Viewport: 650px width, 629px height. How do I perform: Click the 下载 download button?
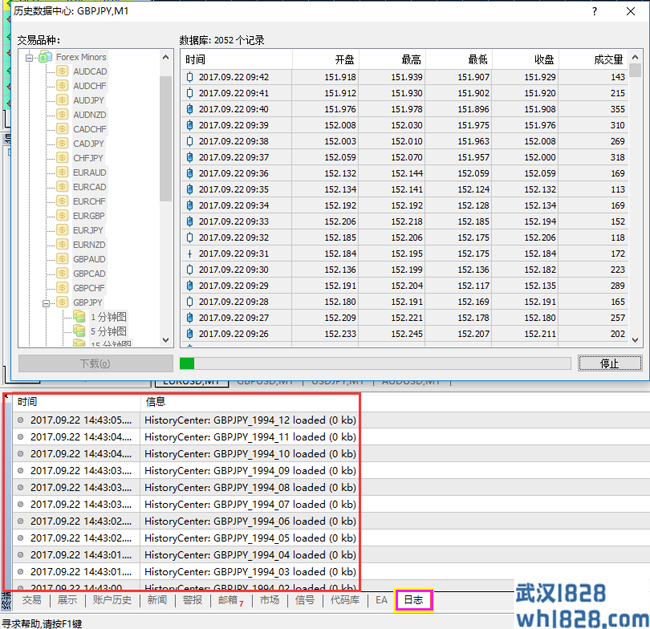click(x=95, y=364)
